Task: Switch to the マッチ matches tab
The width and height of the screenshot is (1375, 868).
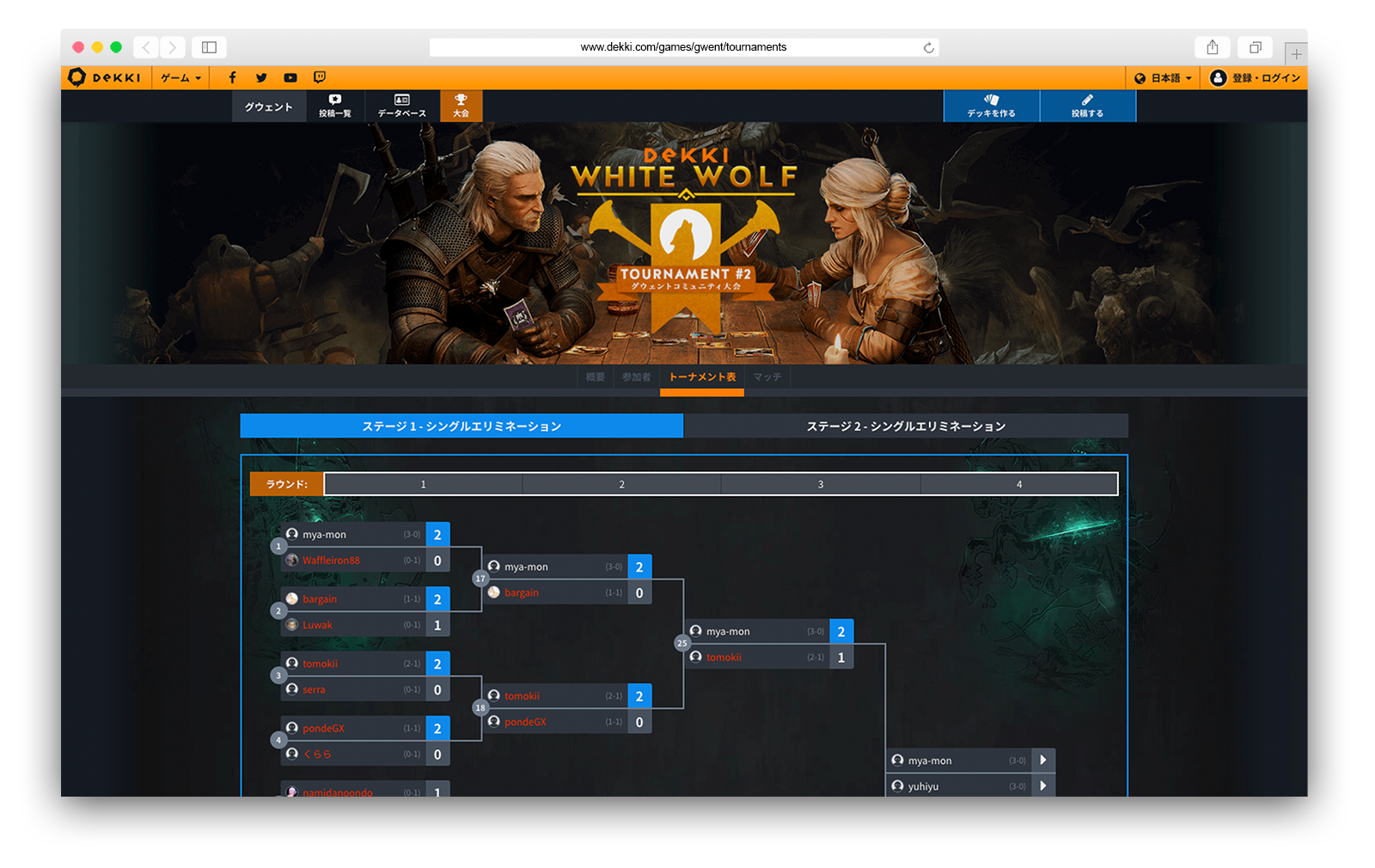Action: tap(767, 377)
